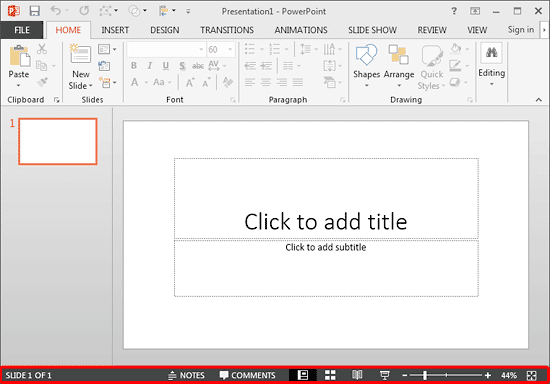Toggle Text Shadow formatting
550x384 pixels.
pyautogui.click(x=182, y=66)
